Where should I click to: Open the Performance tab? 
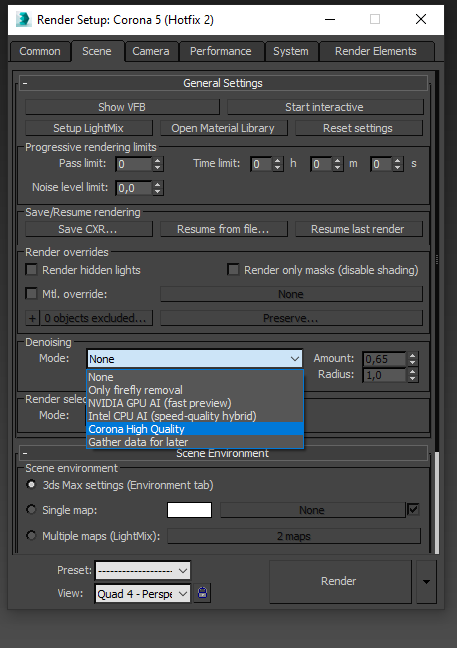click(x=221, y=51)
